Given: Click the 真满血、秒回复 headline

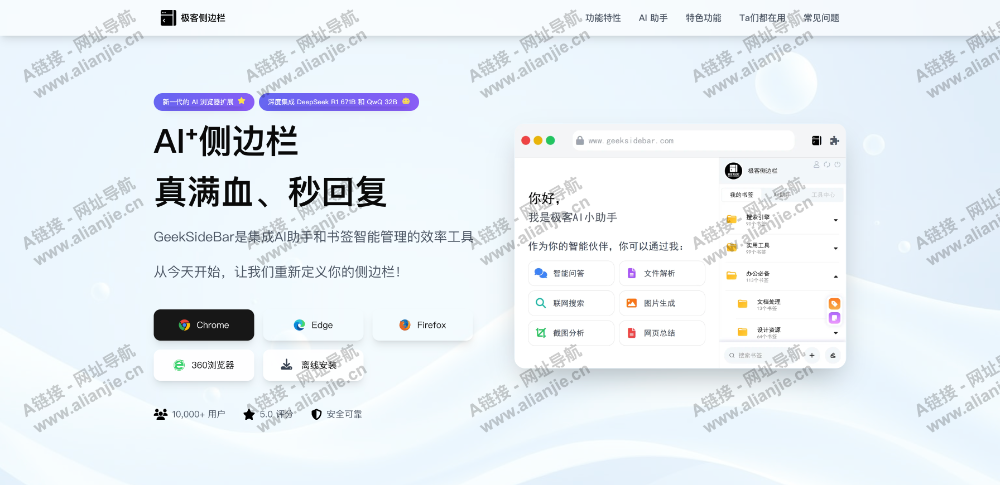Looking at the screenshot, I should pyautogui.click(x=270, y=191).
